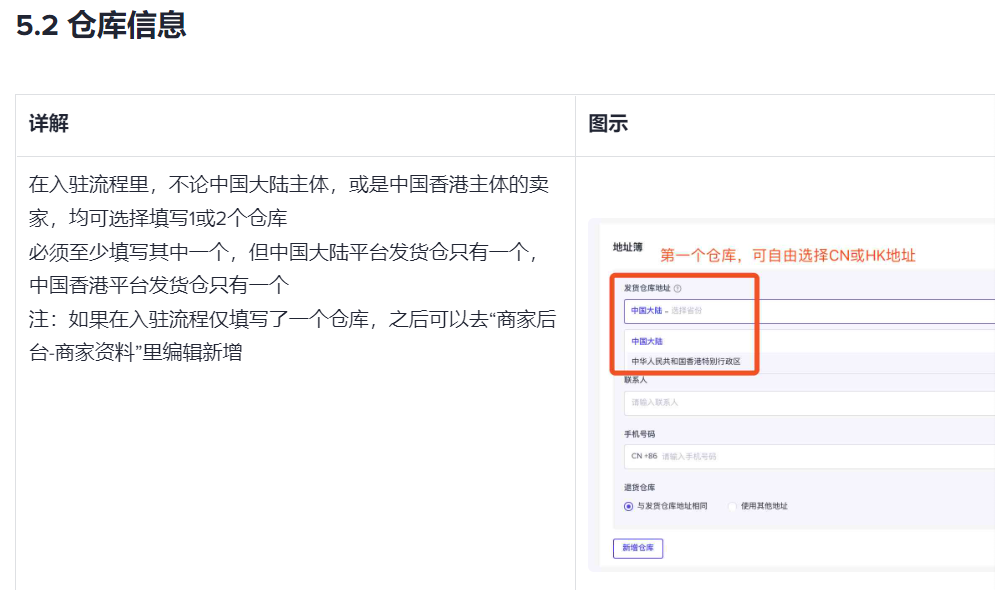This screenshot has width=995, height=590.
Task: Click the 发货仓库地址 field label
Action: pyautogui.click(x=647, y=288)
